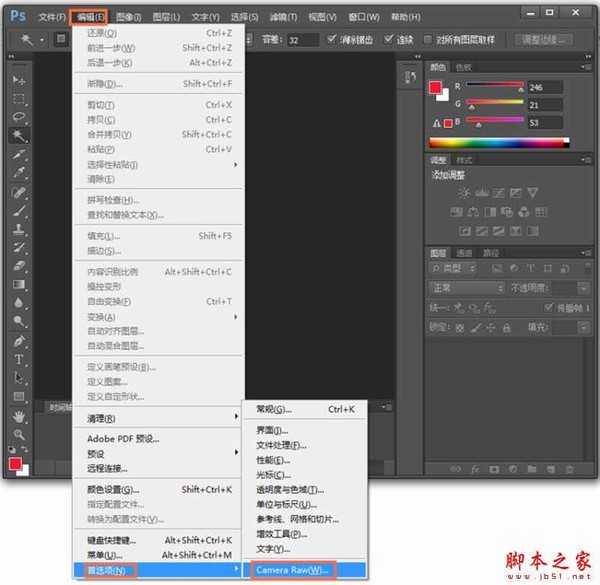Select the Move tool
Image resolution: width=600 pixels, height=585 pixels.
(x=19, y=80)
